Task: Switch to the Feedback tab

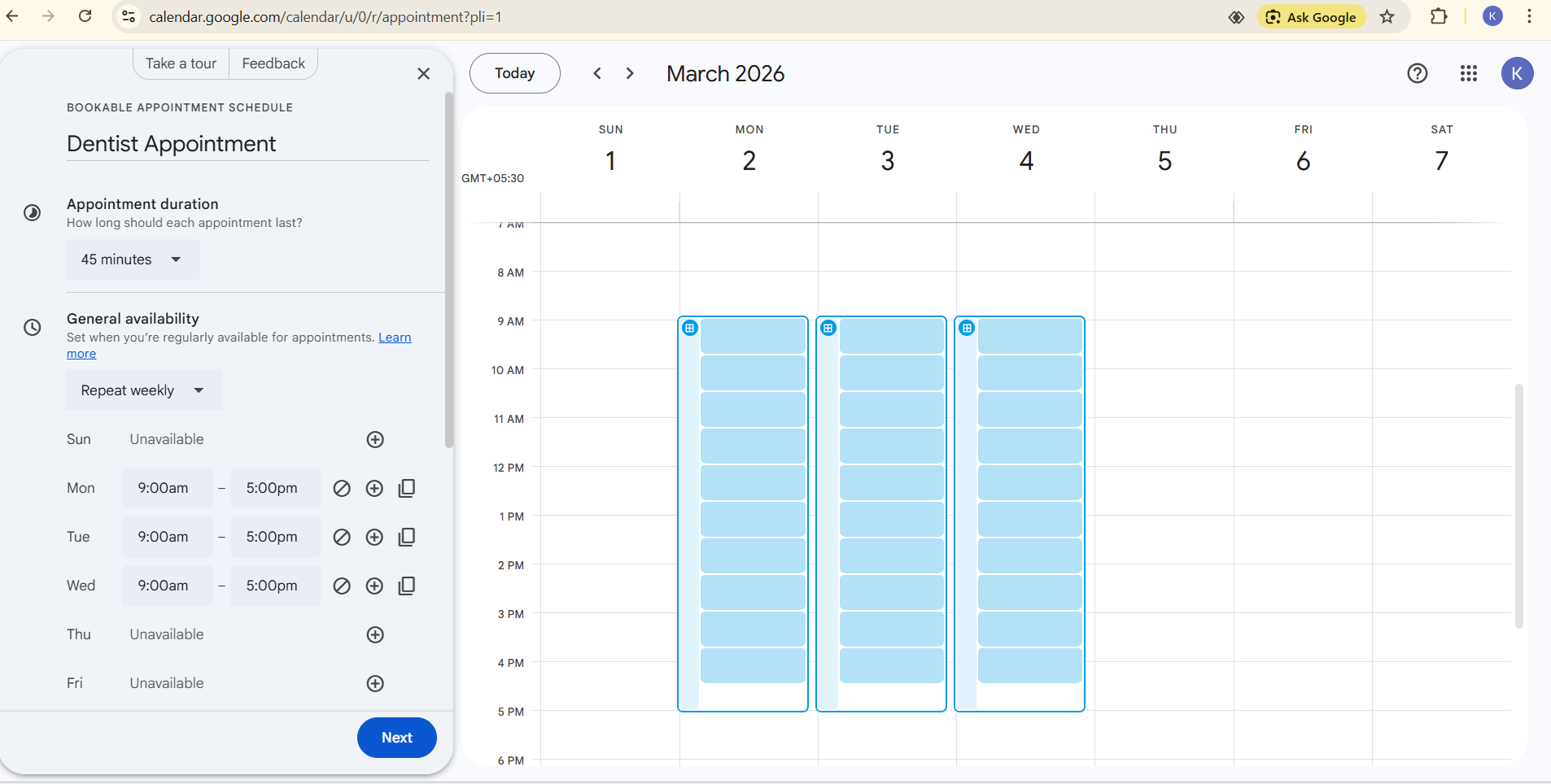Action: pos(273,63)
